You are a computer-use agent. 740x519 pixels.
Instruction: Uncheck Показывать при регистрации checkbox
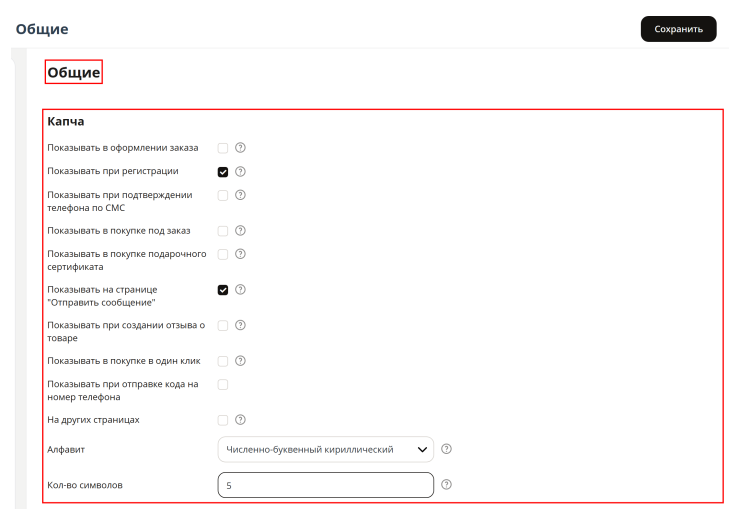[223, 172]
